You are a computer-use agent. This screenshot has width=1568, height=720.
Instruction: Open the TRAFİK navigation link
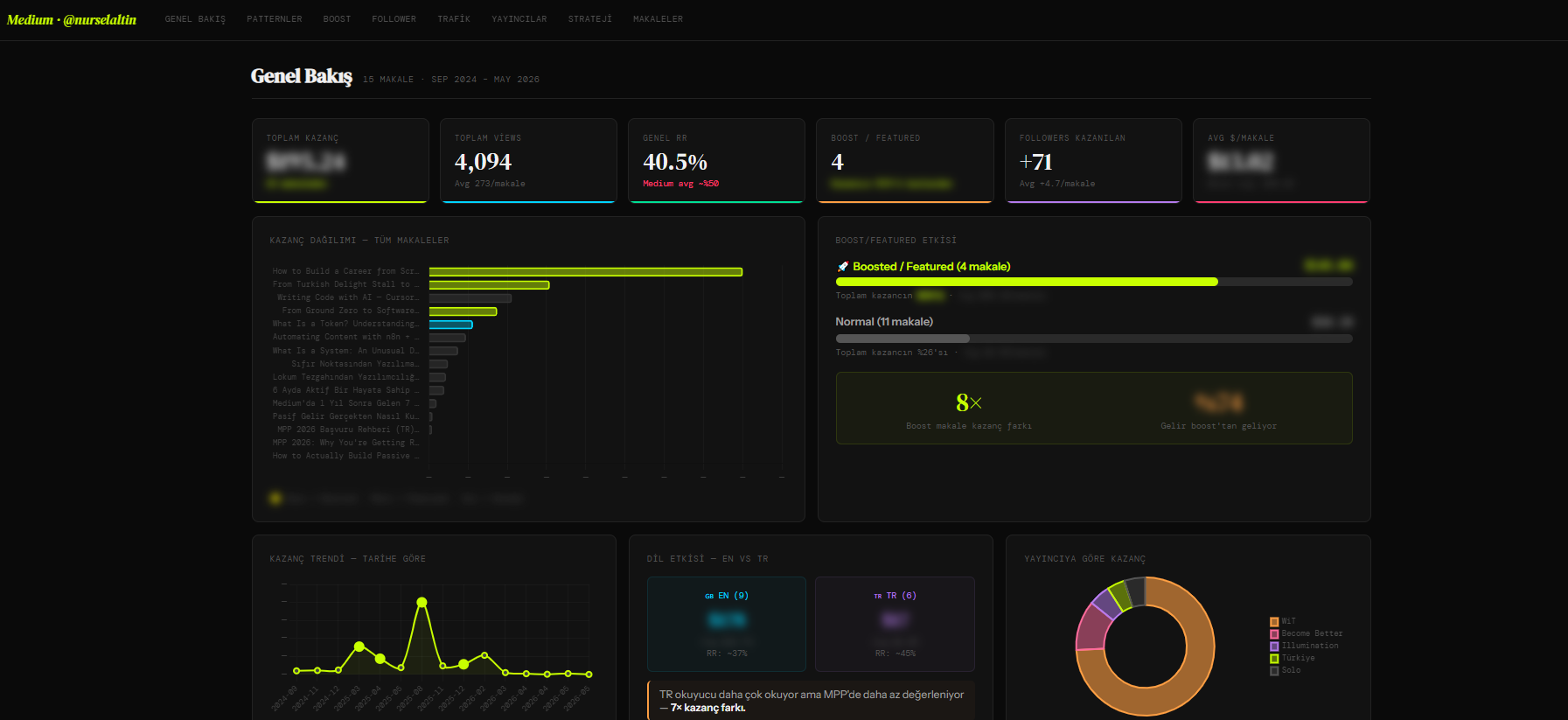pos(454,19)
